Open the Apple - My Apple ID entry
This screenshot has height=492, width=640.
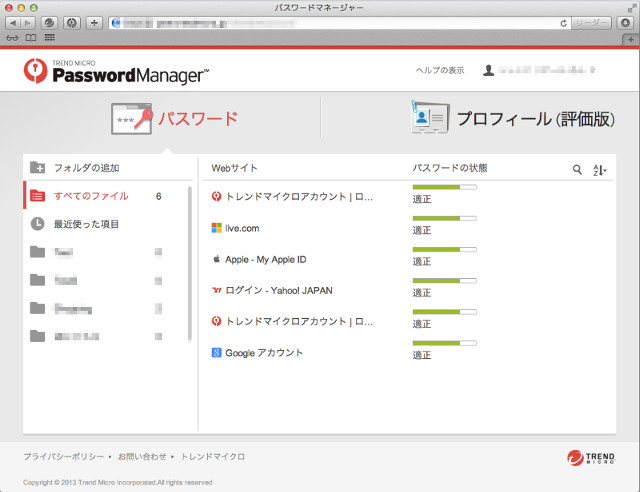point(266,259)
